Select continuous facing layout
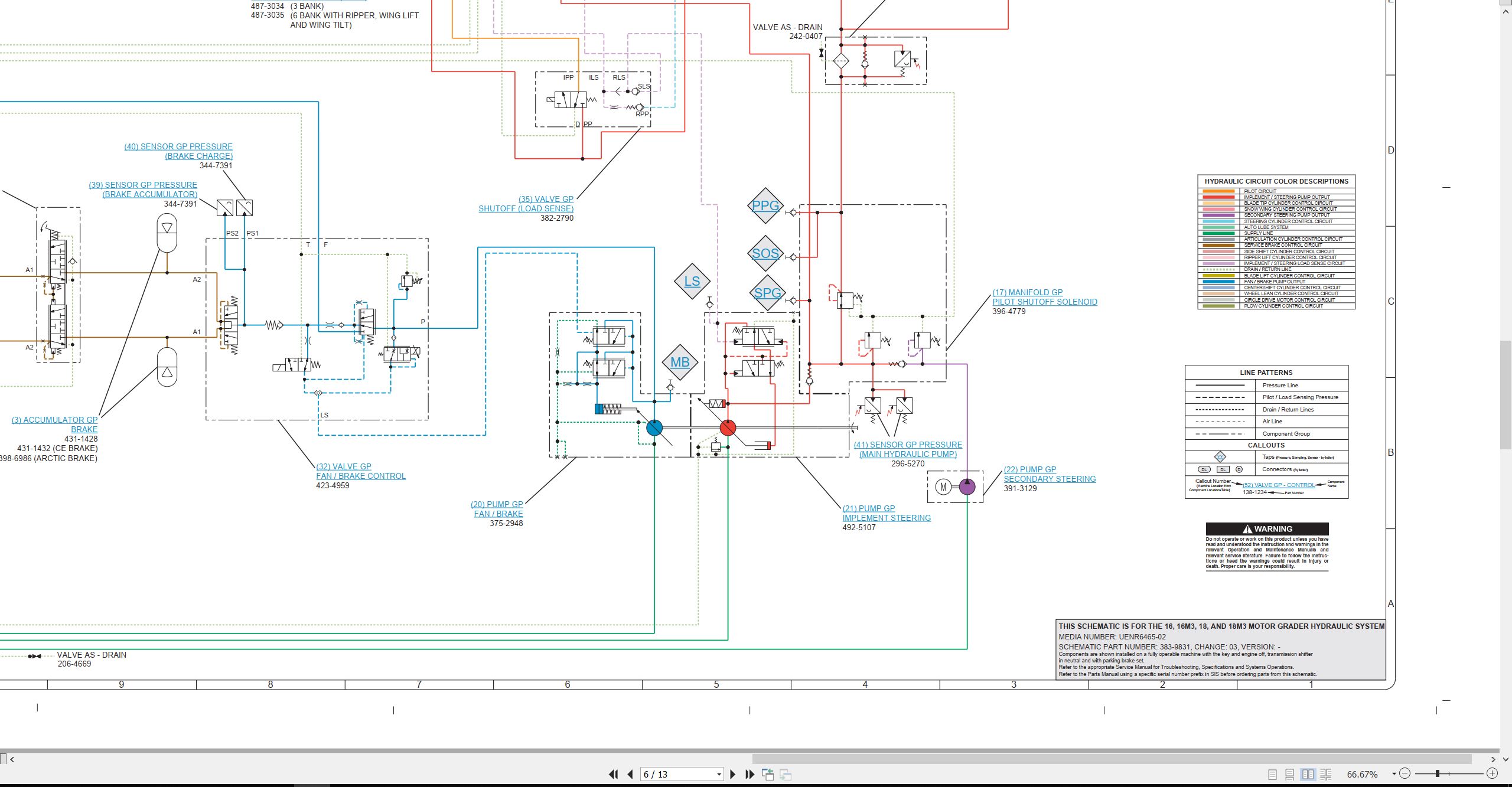The height and width of the screenshot is (787, 1512). (x=1326, y=774)
